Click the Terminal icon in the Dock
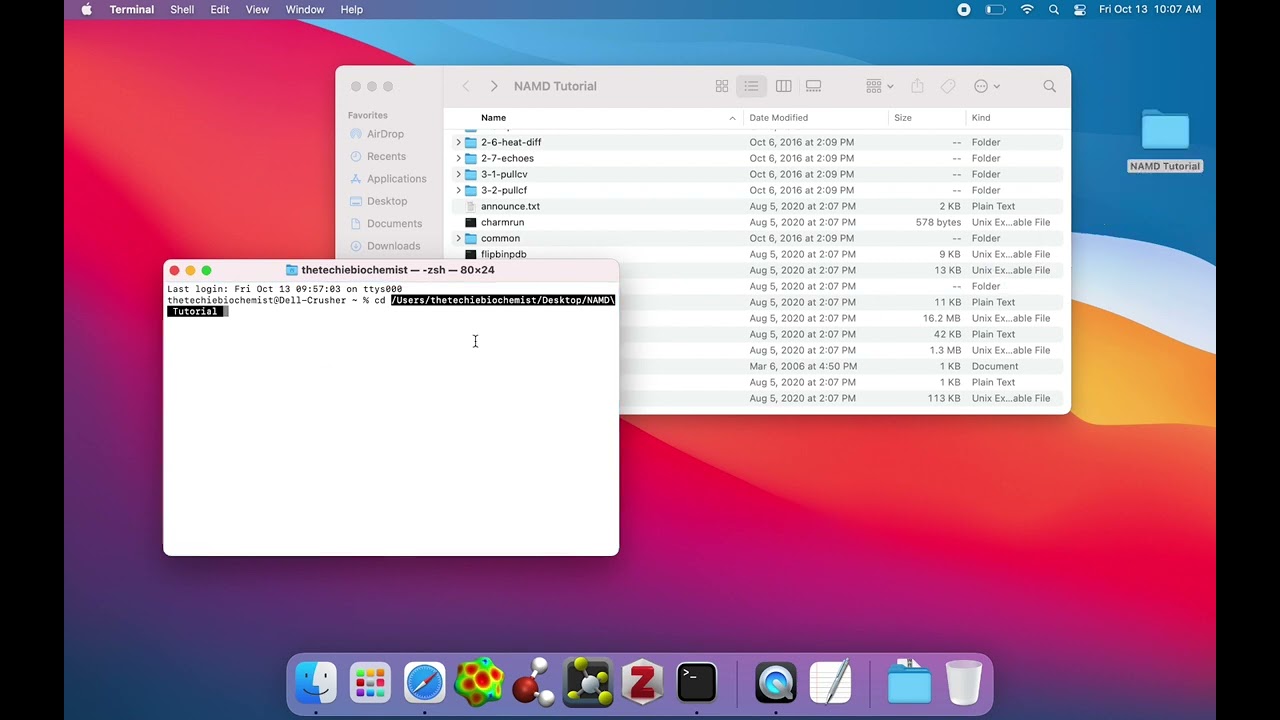This screenshot has width=1280, height=720. click(697, 683)
